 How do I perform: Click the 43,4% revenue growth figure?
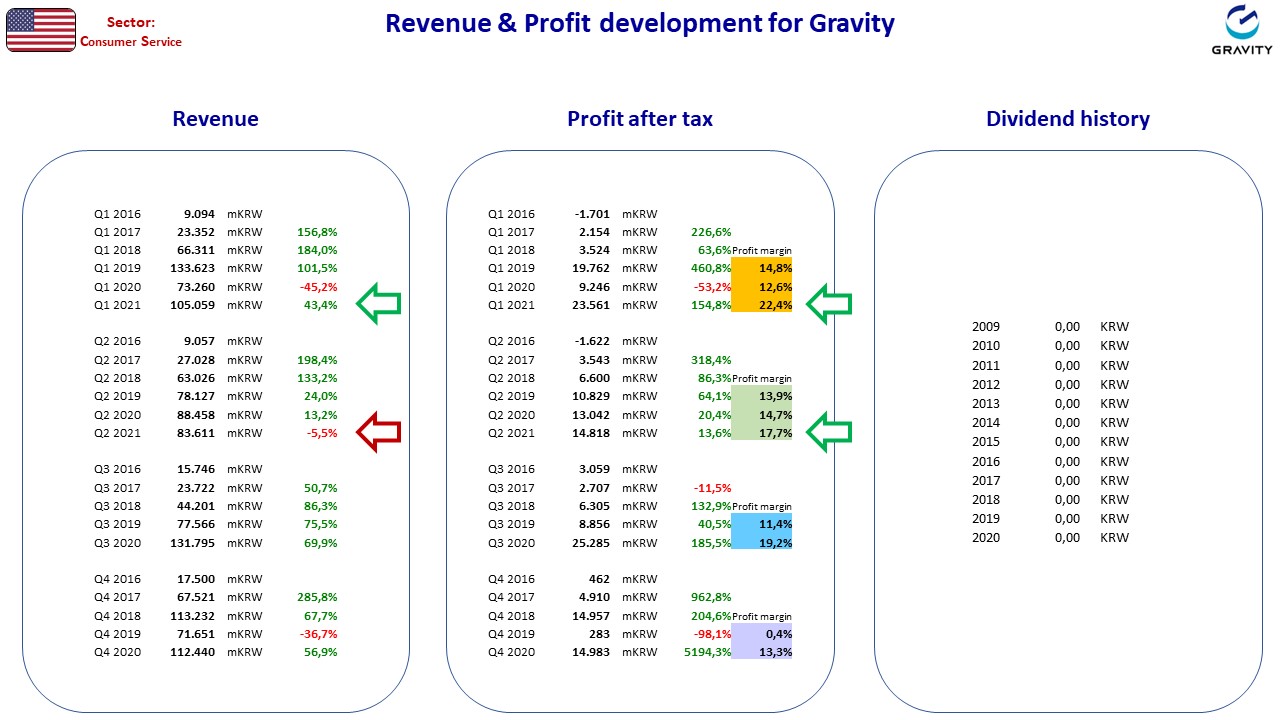pyautogui.click(x=321, y=305)
